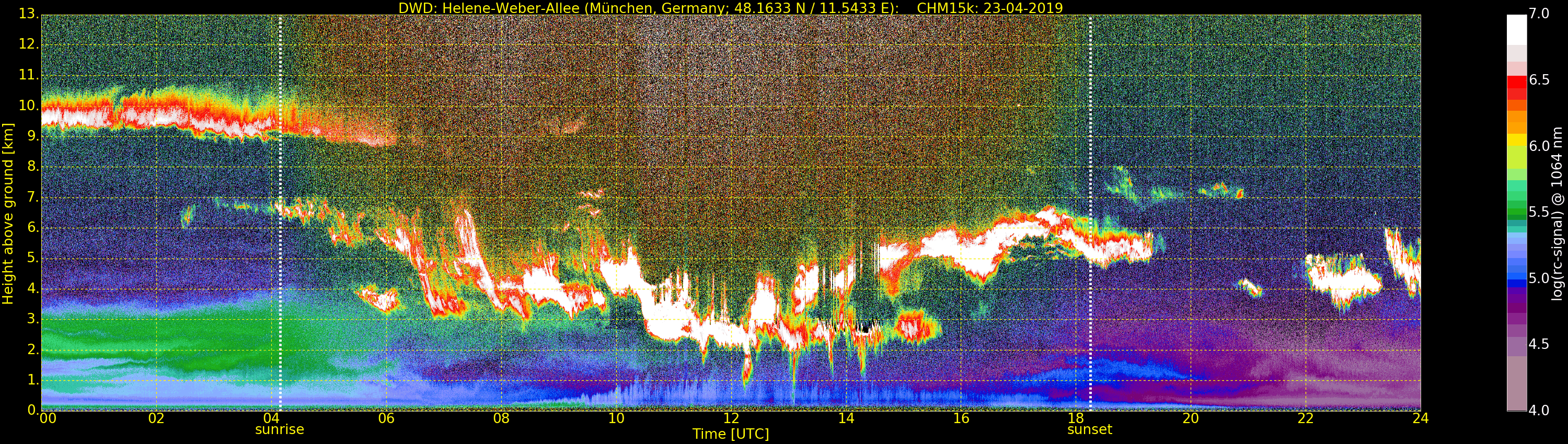Click the colorbar tick value 6.0
This screenshot has width=1568, height=444.
(x=1538, y=146)
